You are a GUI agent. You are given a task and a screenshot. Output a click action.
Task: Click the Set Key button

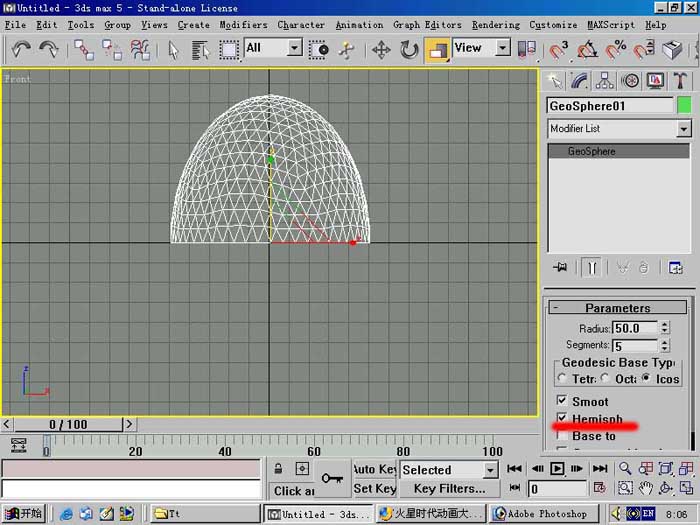coord(375,488)
